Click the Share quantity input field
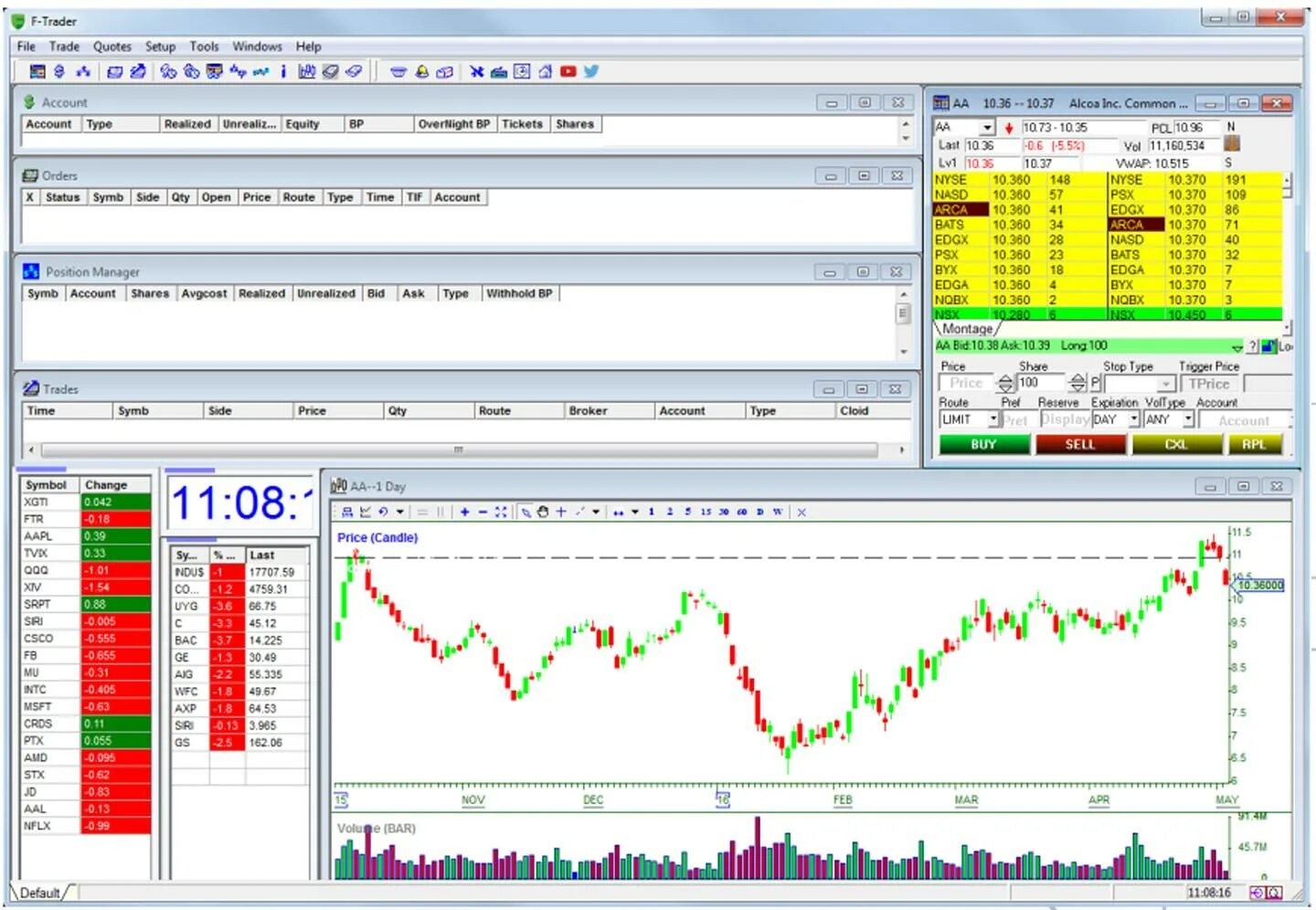The width and height of the screenshot is (1316, 910). tap(1042, 384)
